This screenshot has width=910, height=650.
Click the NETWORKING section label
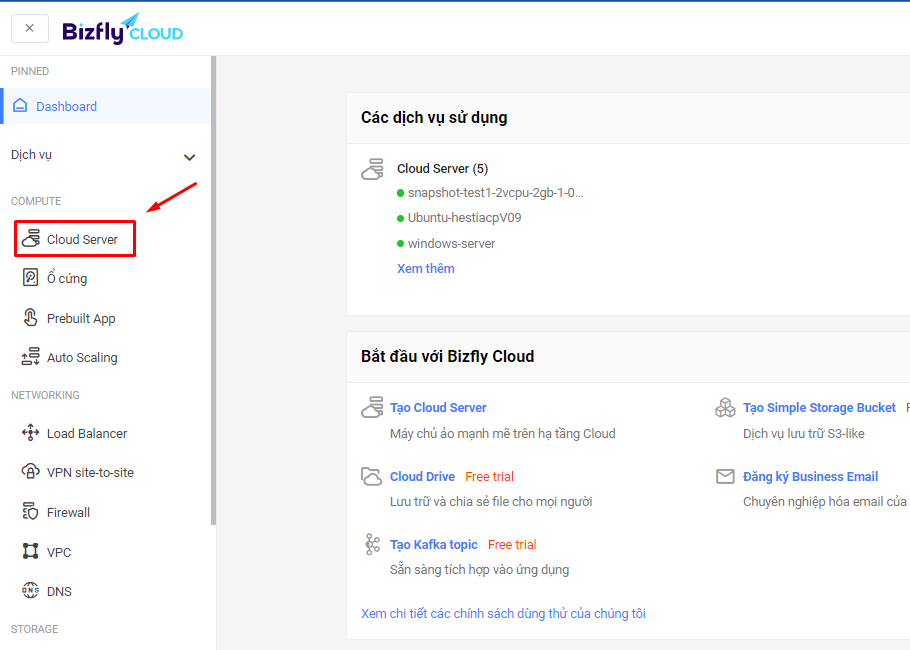point(45,395)
